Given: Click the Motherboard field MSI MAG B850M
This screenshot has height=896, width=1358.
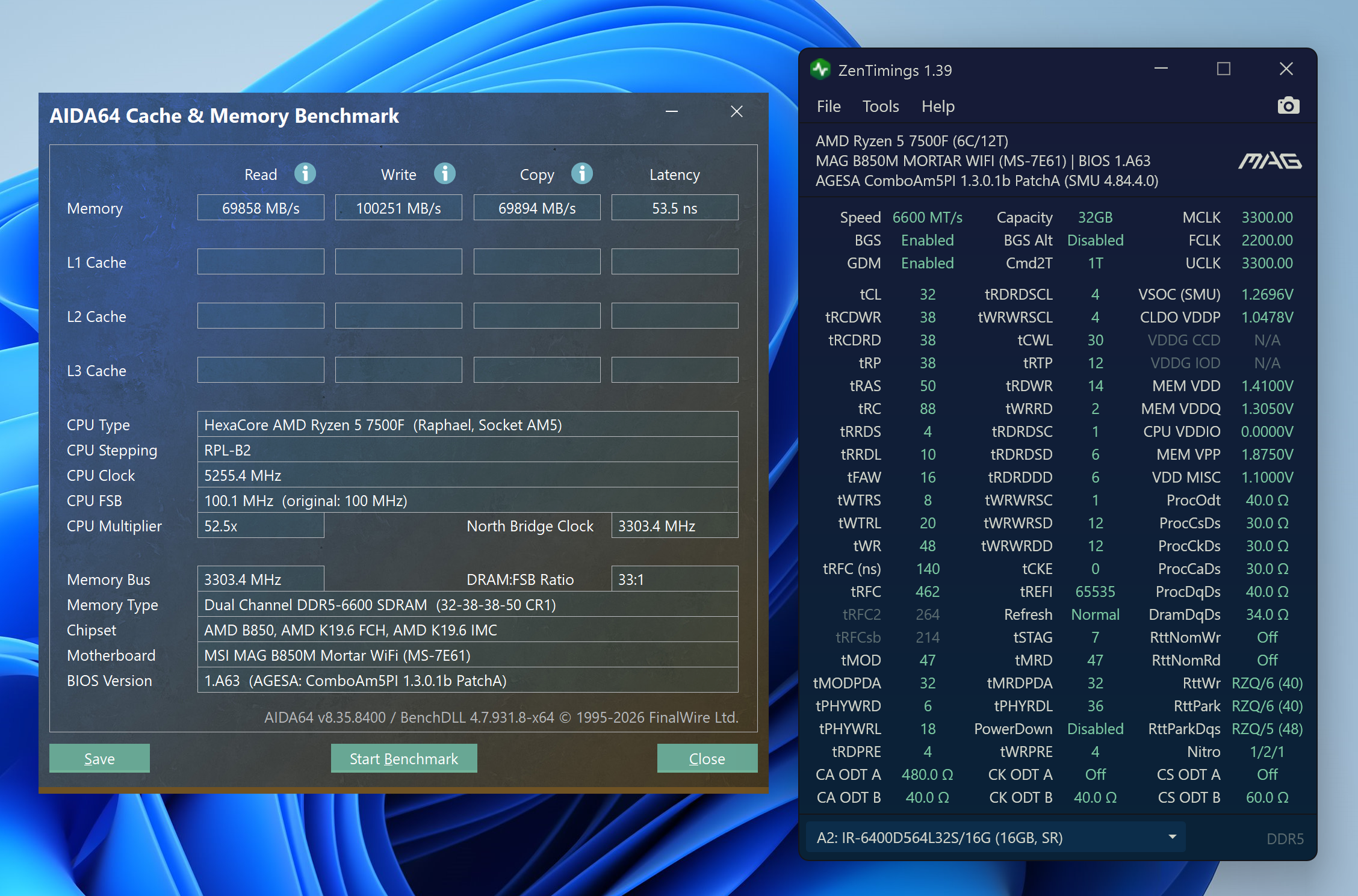Looking at the screenshot, I should 468,655.
